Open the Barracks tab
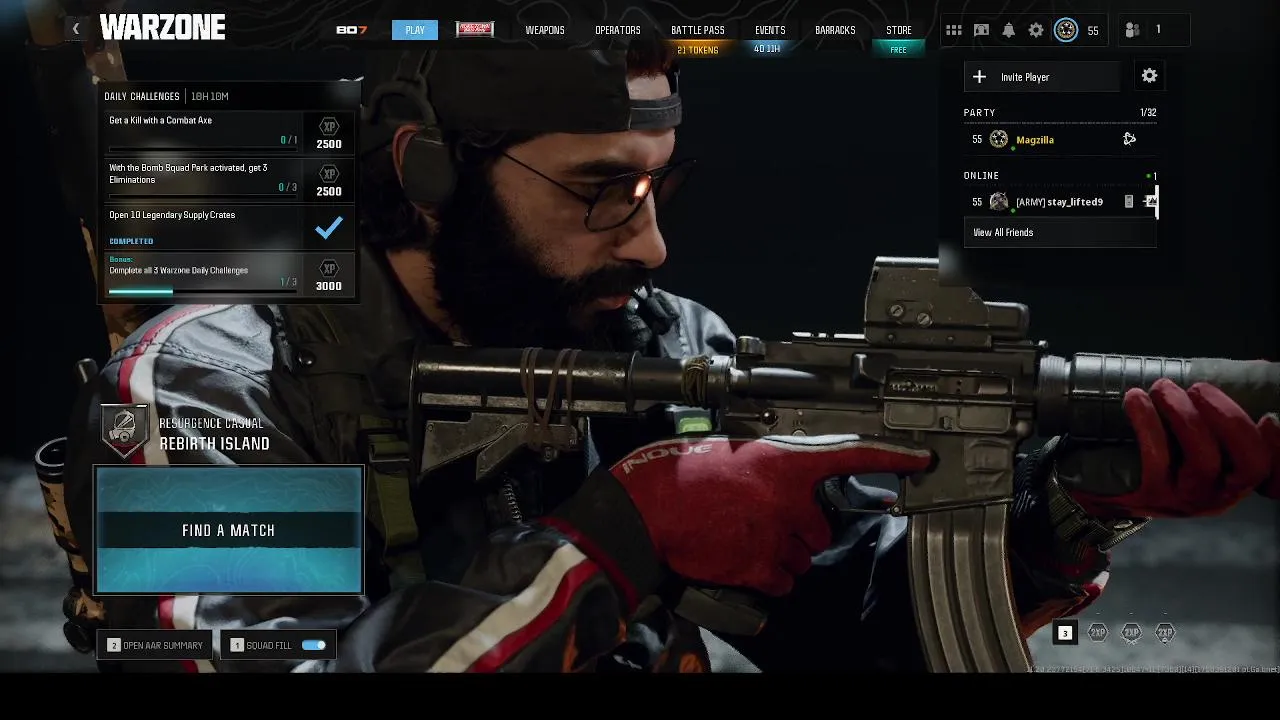Image resolution: width=1280 pixels, height=720 pixels. 835,30
